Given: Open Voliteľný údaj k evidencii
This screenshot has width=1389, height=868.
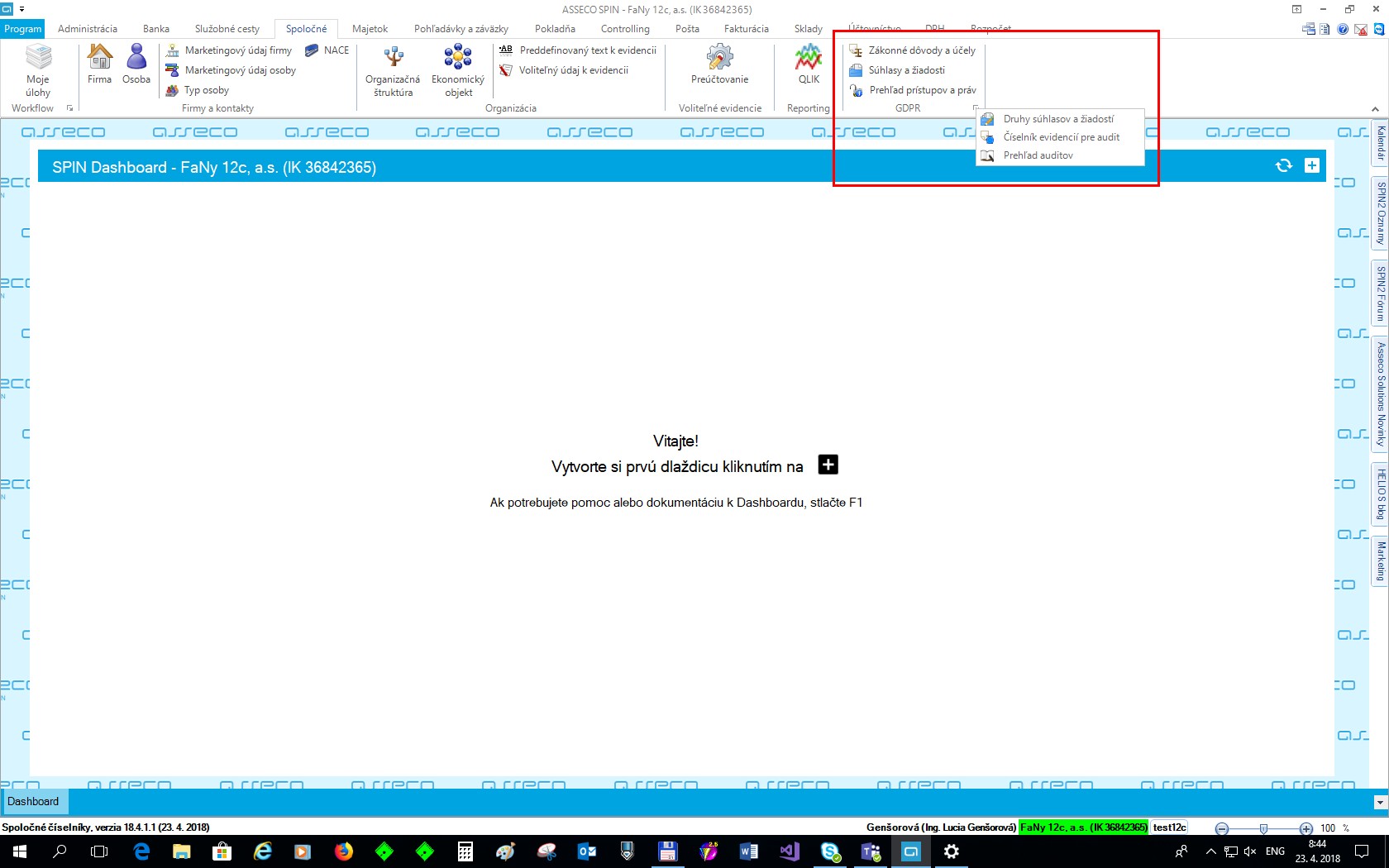Looking at the screenshot, I should pos(564,70).
